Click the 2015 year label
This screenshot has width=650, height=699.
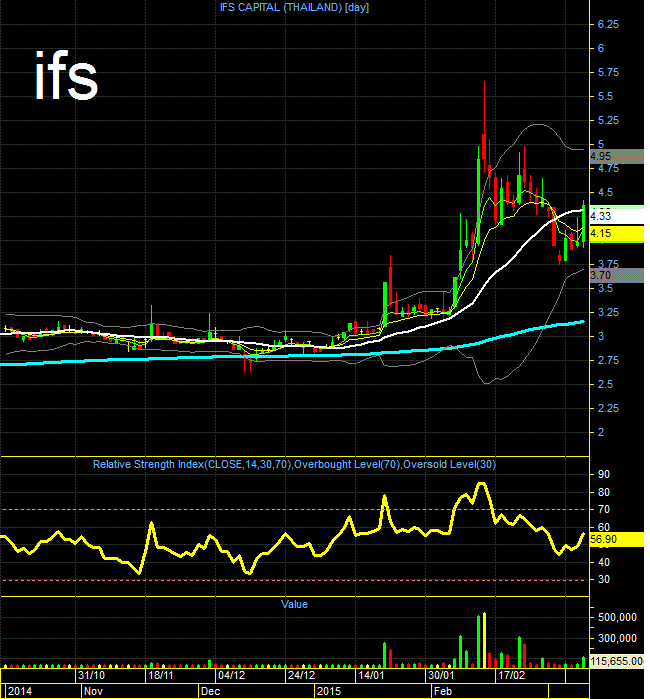(329, 691)
